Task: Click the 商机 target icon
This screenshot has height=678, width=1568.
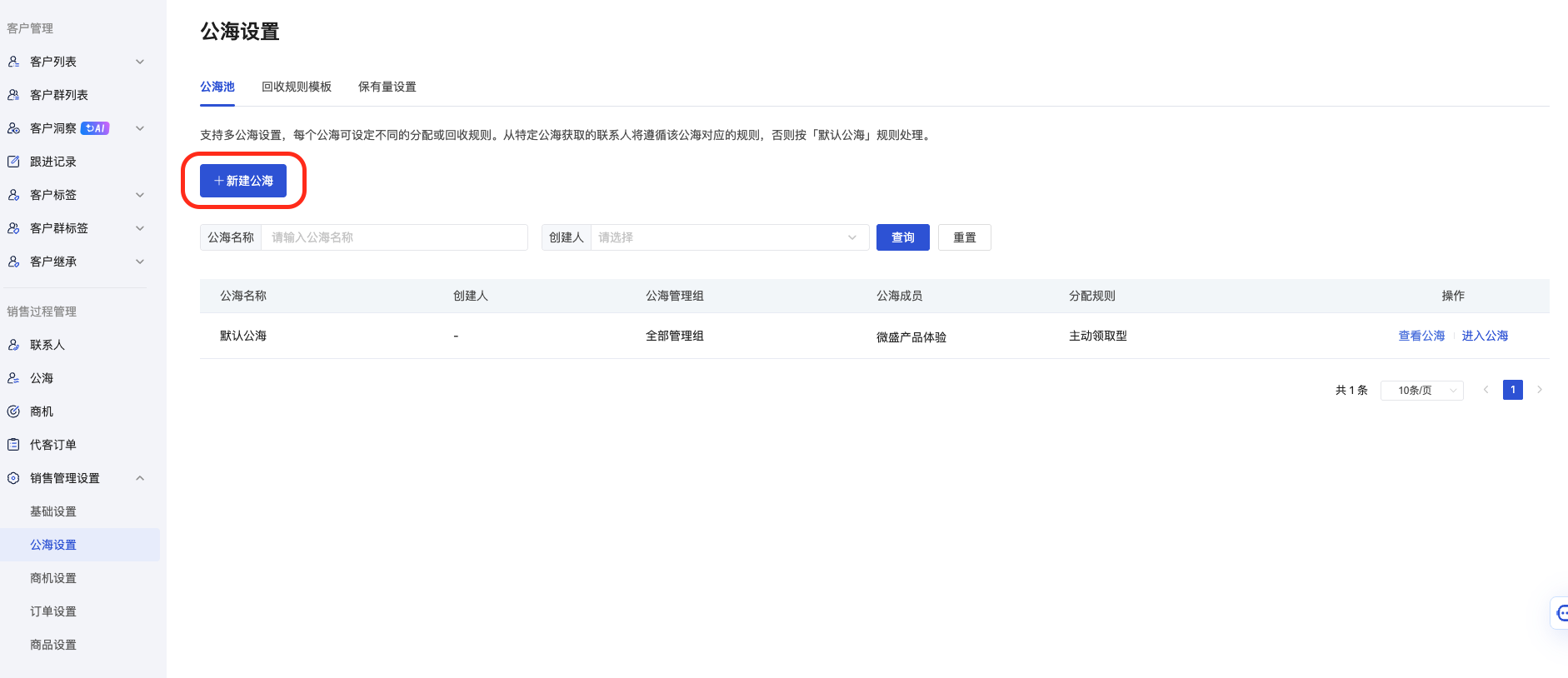Action: pos(13,411)
